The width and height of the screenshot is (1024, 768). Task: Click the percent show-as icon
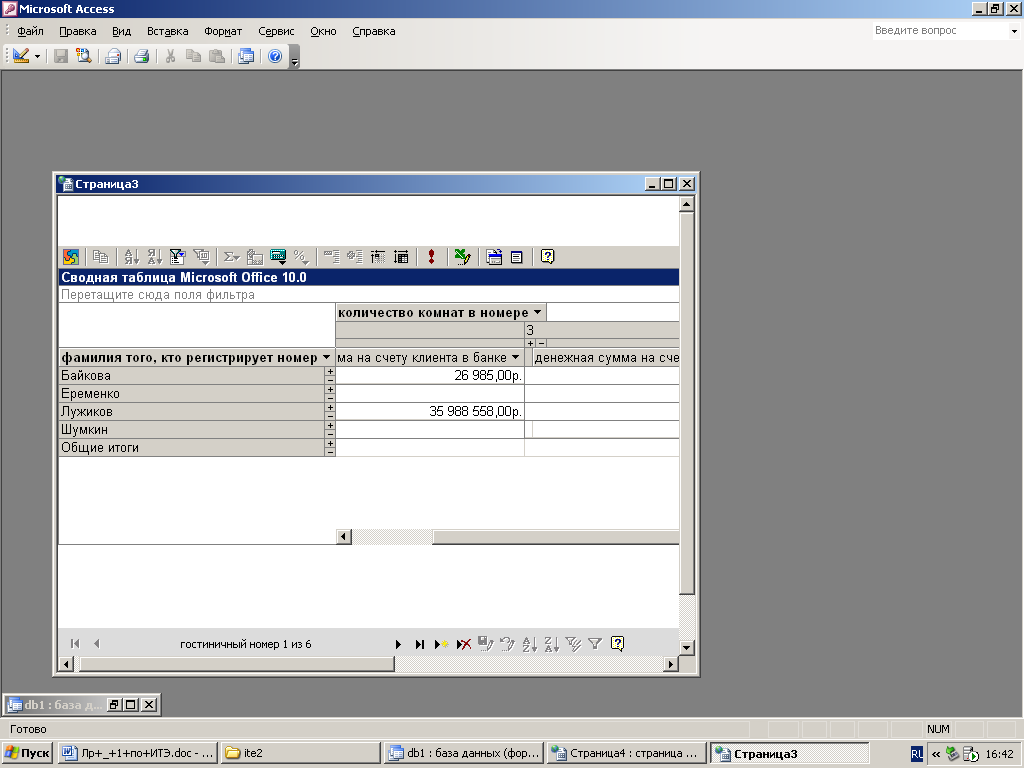coord(300,257)
